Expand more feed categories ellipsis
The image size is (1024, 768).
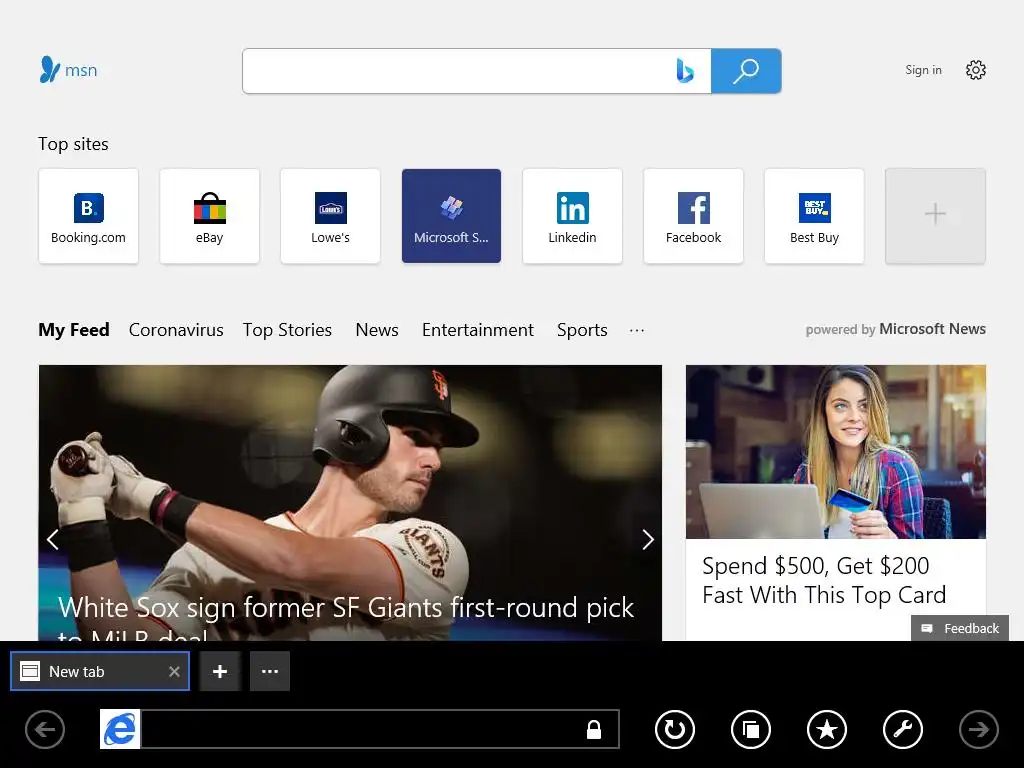click(637, 330)
